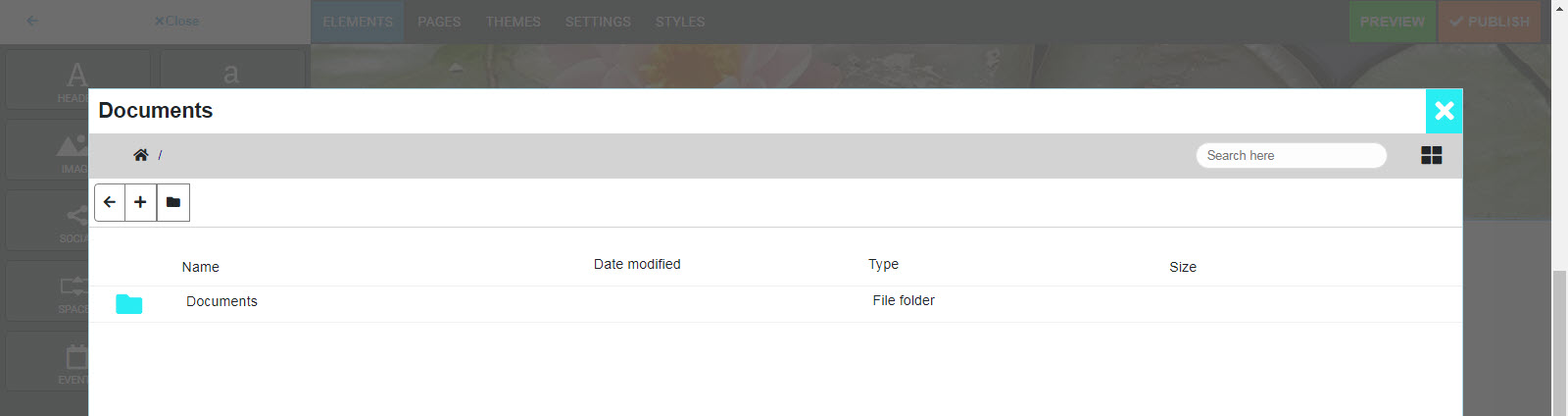Viewport: 1568px width, 416px height.
Task: Click the Publish button
Action: point(1490,22)
